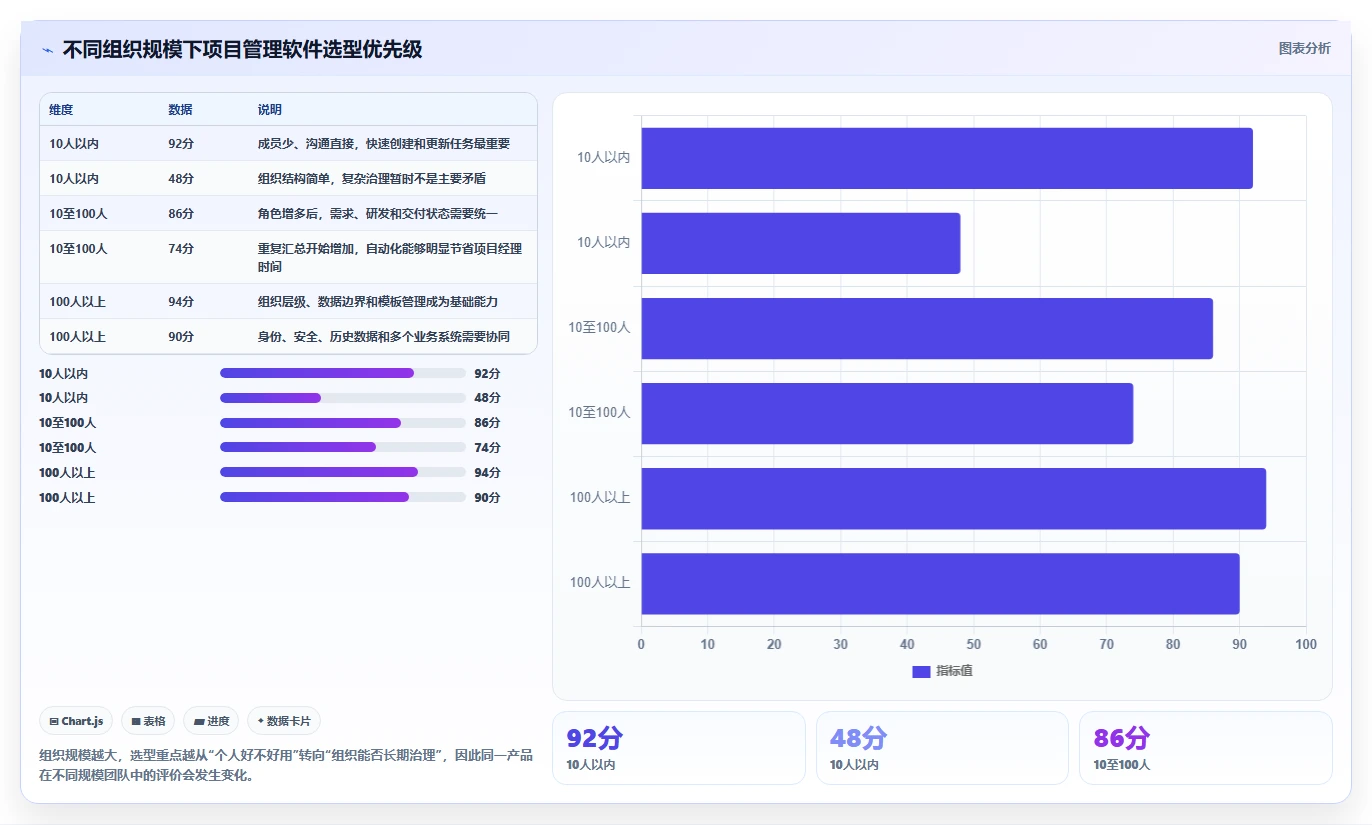Click the 图表分析 label in the header
Viewport: 1372px width, 825px height.
tap(1304, 48)
